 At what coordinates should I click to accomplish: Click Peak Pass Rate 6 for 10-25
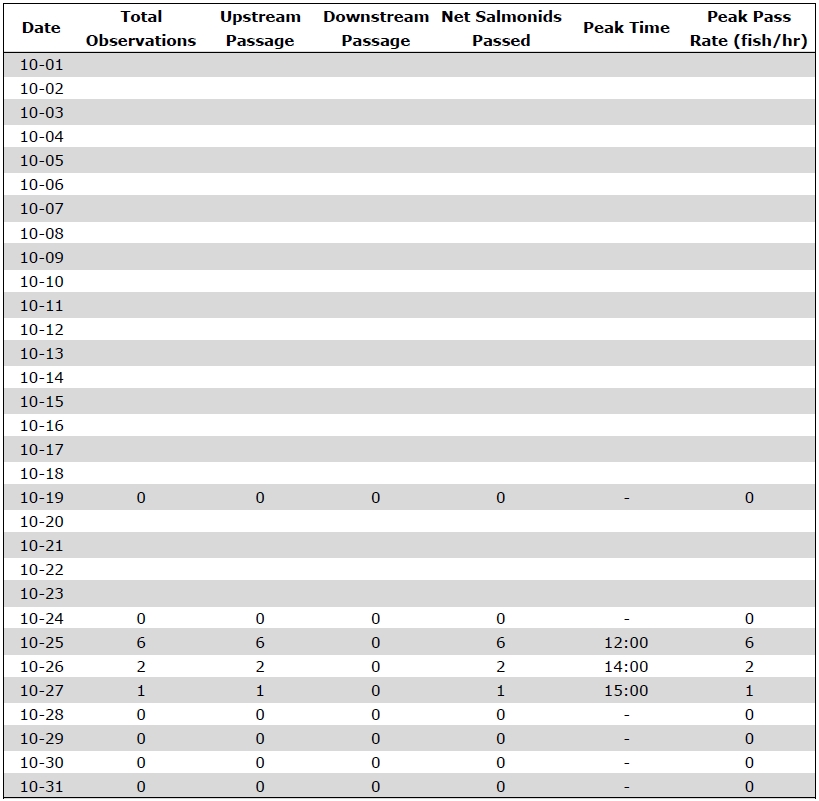point(749,643)
